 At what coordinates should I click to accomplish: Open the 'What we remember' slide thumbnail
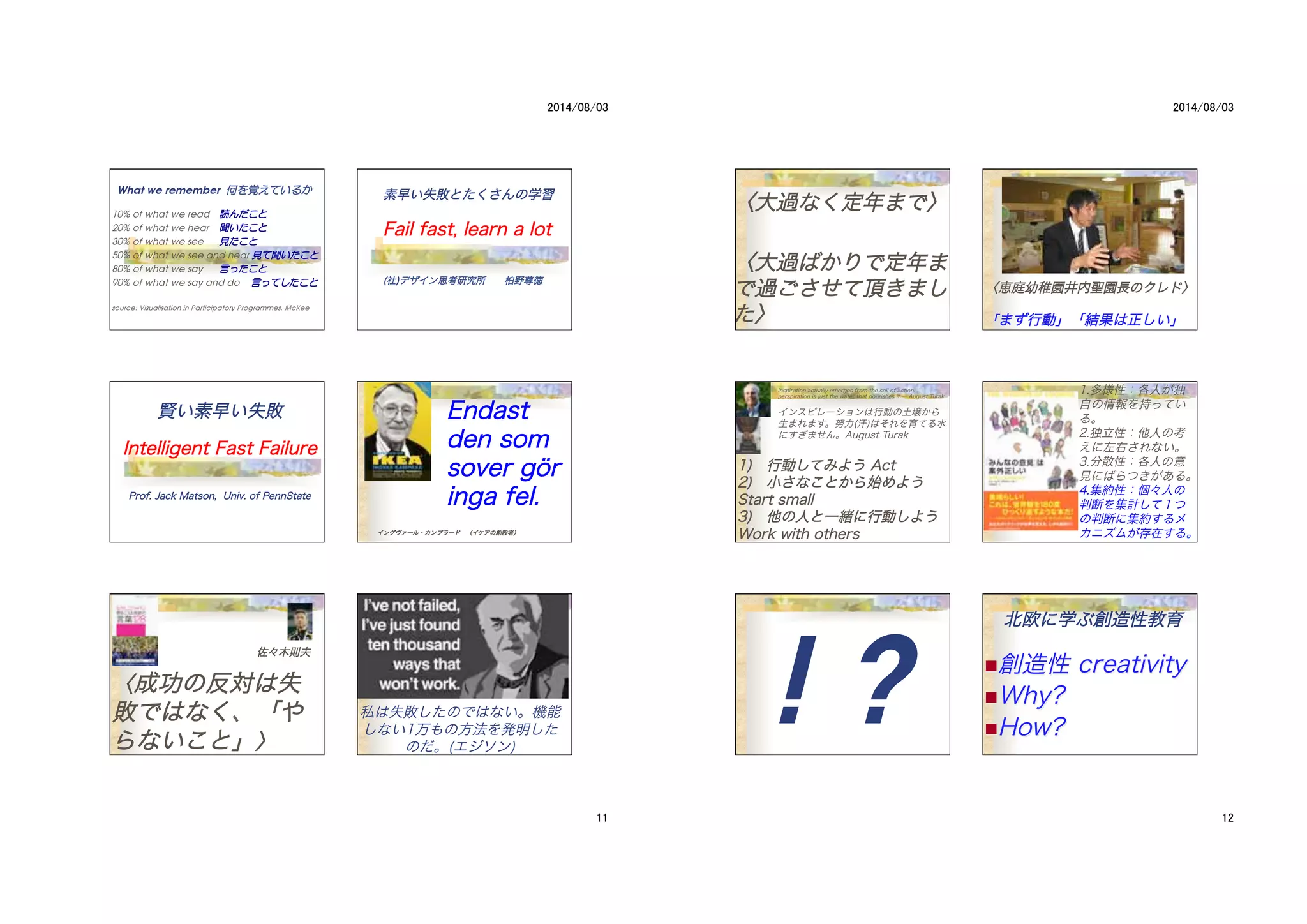point(216,250)
